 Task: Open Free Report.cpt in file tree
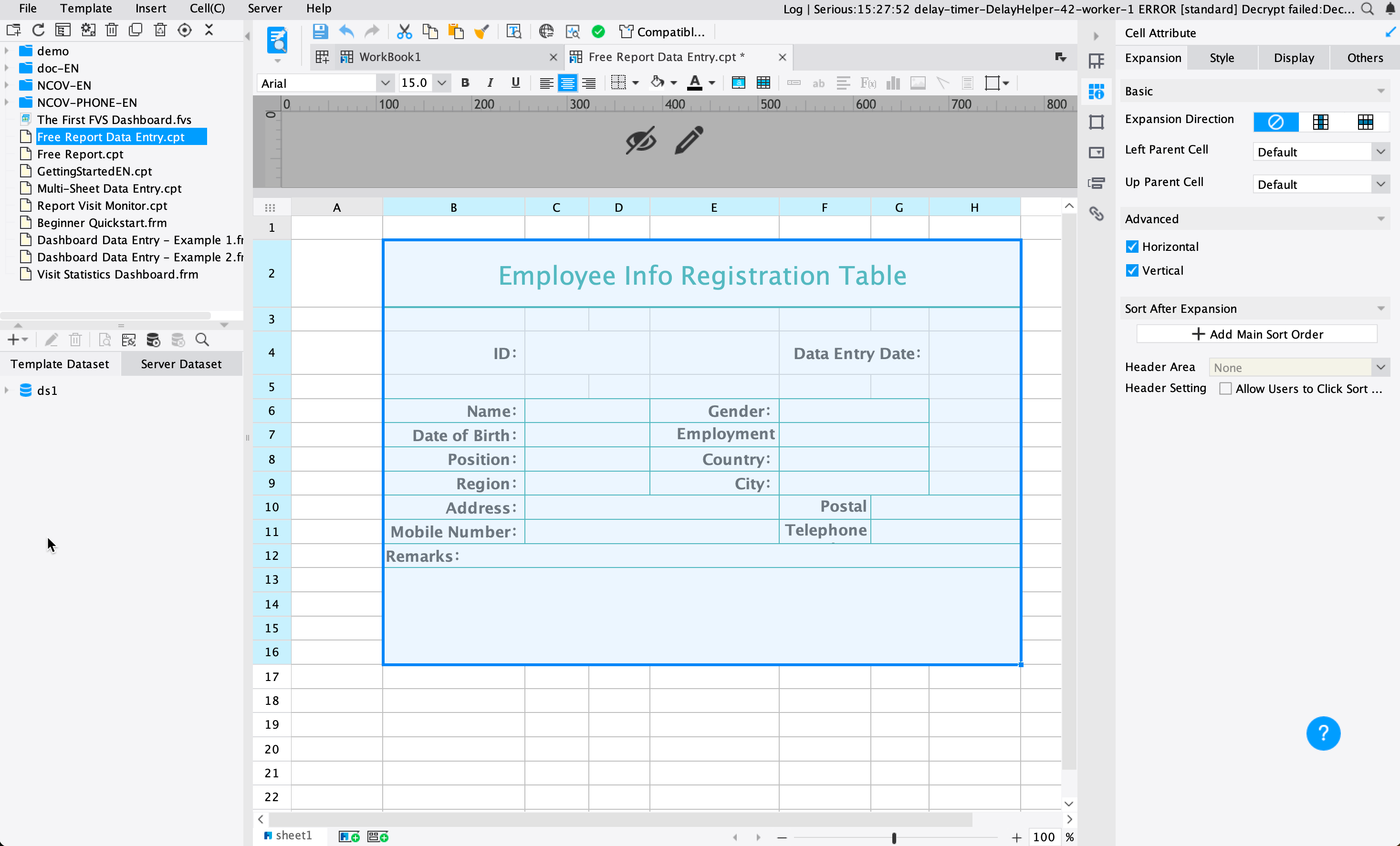click(x=80, y=154)
